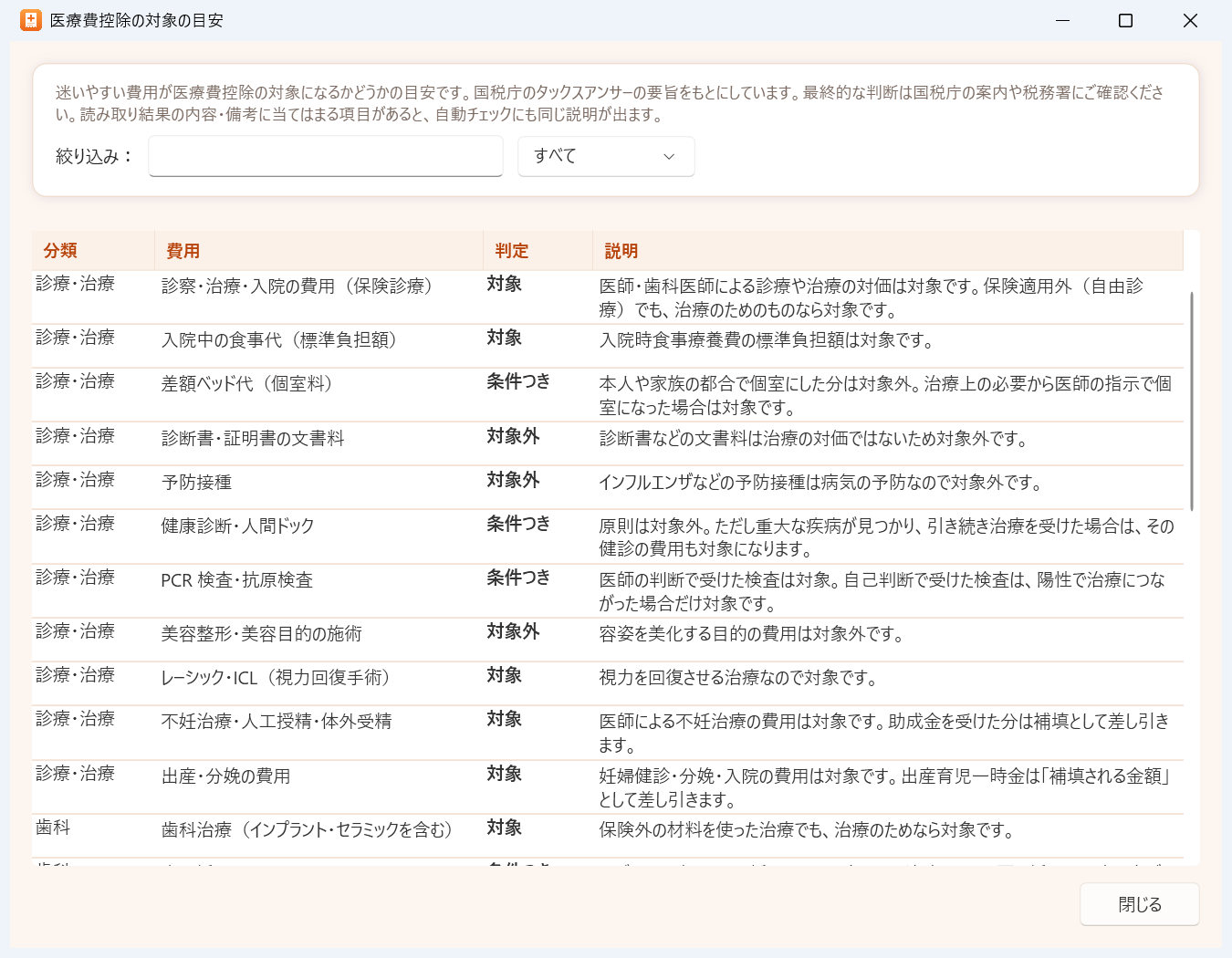This screenshot has height=958, width=1232.
Task: Click 対象外 in the 美容整形 row
Action: coord(513,631)
